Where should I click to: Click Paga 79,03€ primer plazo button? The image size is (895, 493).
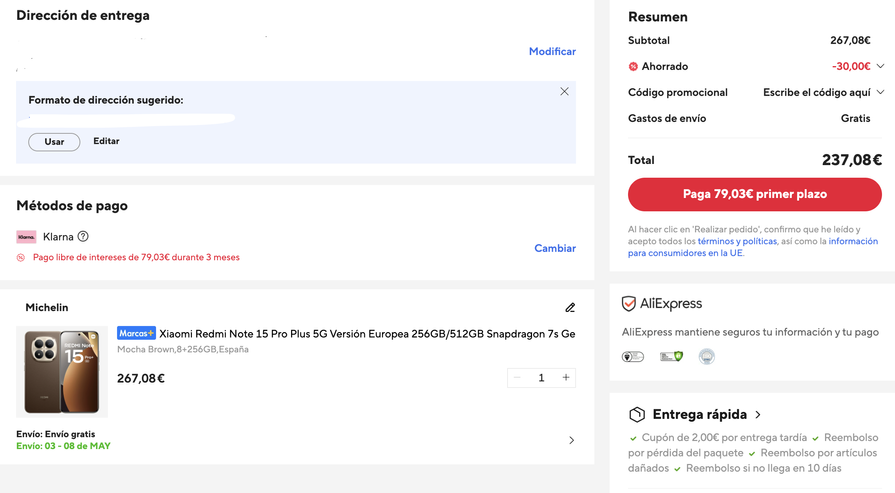click(x=755, y=194)
